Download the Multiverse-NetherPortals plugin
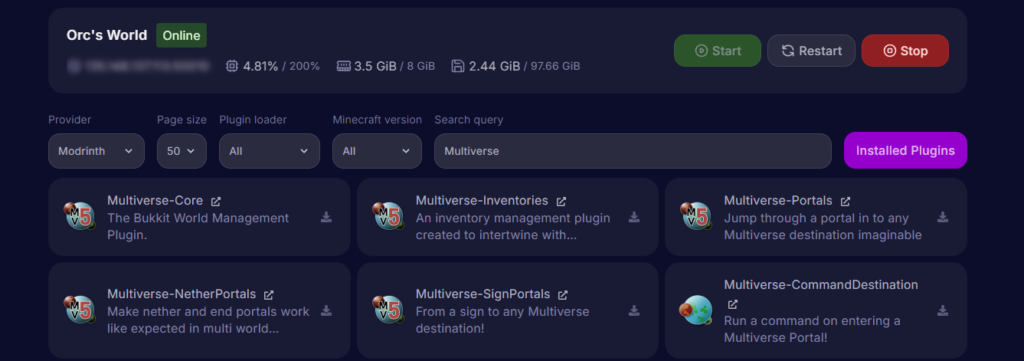This screenshot has width=1024, height=361. (327, 311)
